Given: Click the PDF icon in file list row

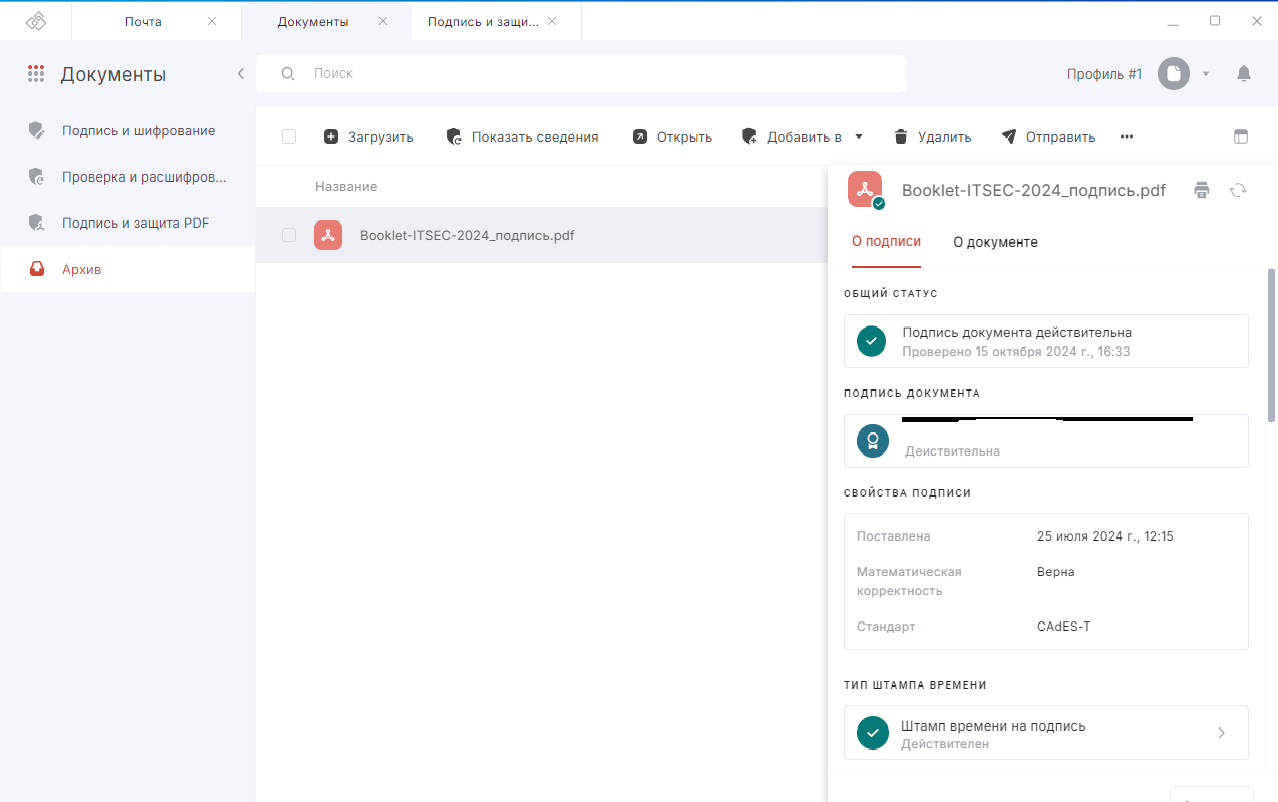Looking at the screenshot, I should tap(328, 235).
